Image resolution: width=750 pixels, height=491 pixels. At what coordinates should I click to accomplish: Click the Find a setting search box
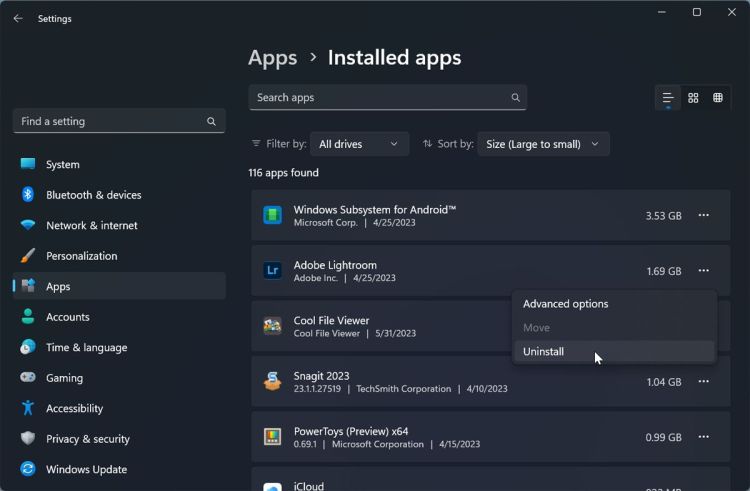[x=110, y=121]
